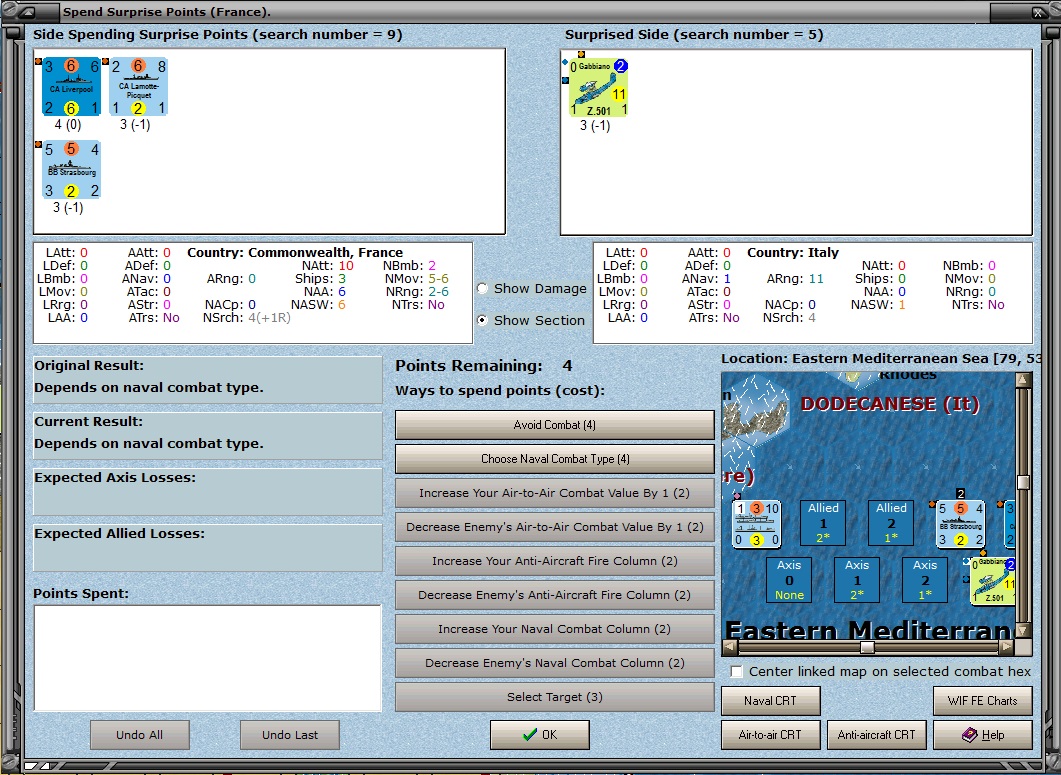Click the Allied 1 sea box on the map
This screenshot has width=1061, height=775.
tap(823, 523)
